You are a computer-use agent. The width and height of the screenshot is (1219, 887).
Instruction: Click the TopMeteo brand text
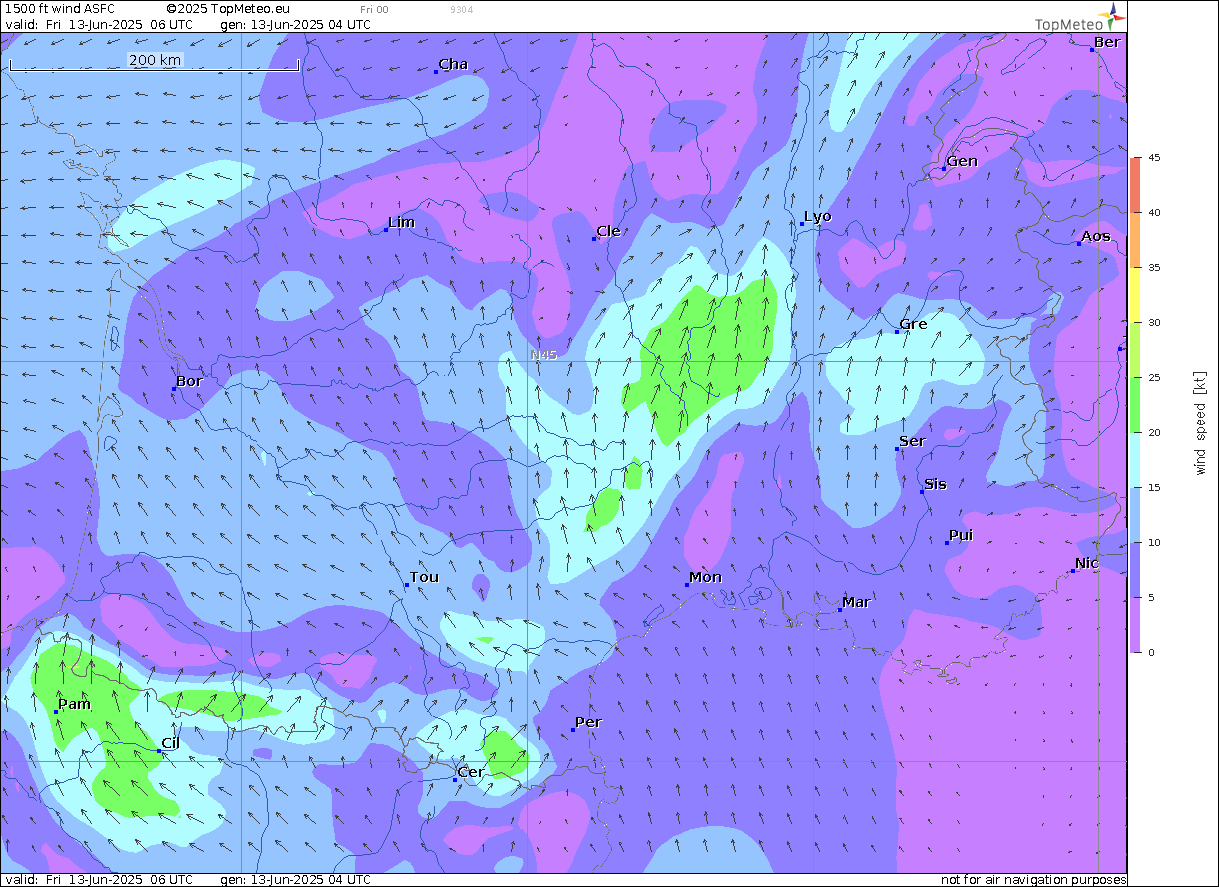(1068, 24)
